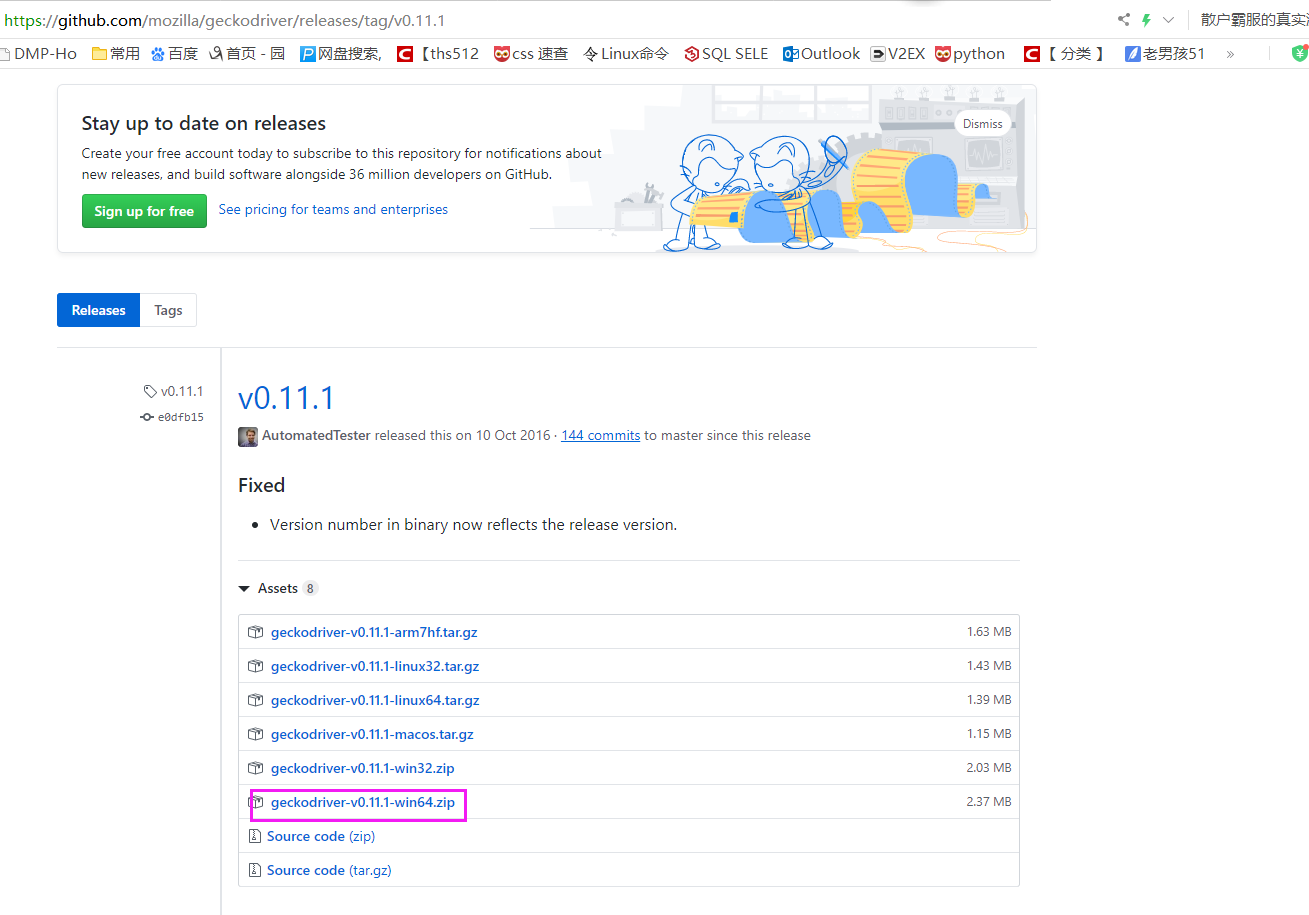Click the package icon beside win32.zip asset

tap(255, 768)
